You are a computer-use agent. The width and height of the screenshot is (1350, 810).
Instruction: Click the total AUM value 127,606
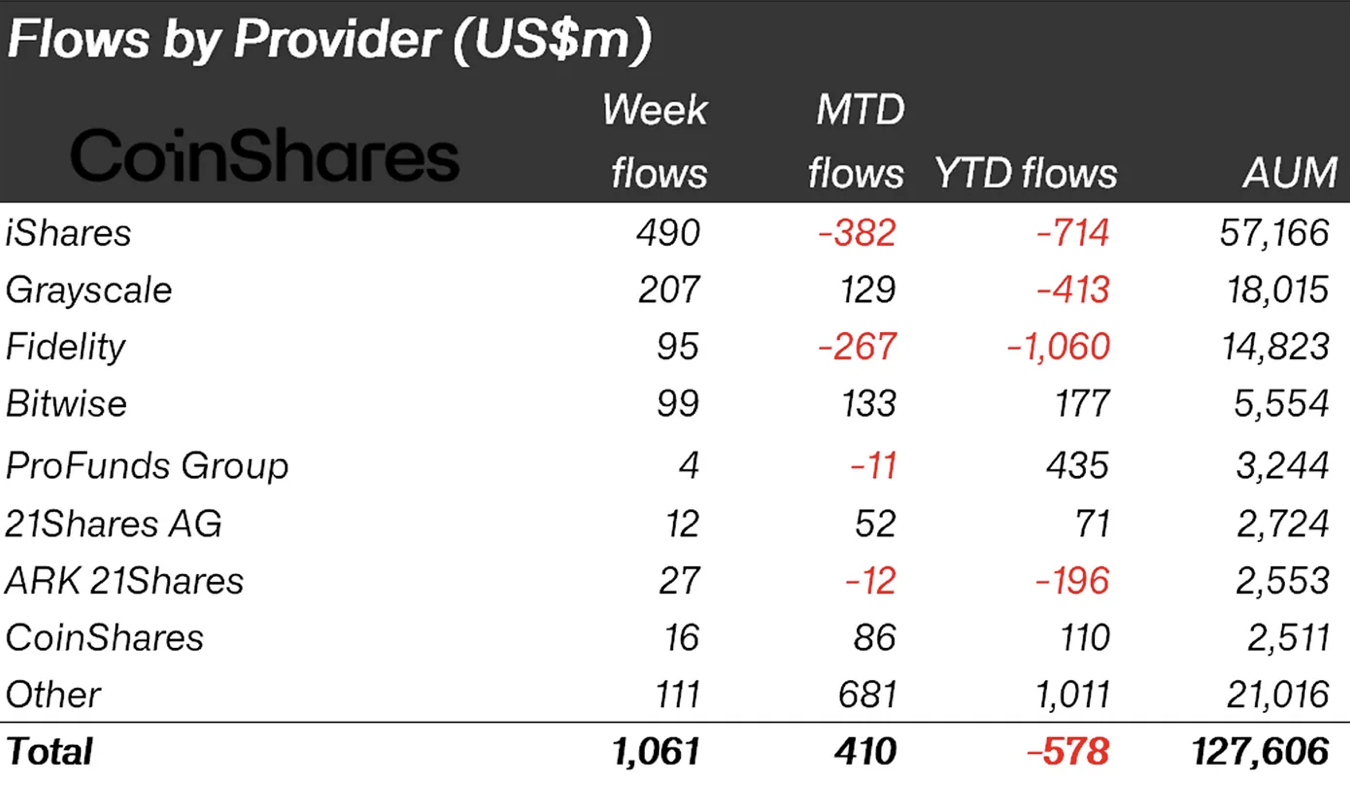tap(1259, 752)
